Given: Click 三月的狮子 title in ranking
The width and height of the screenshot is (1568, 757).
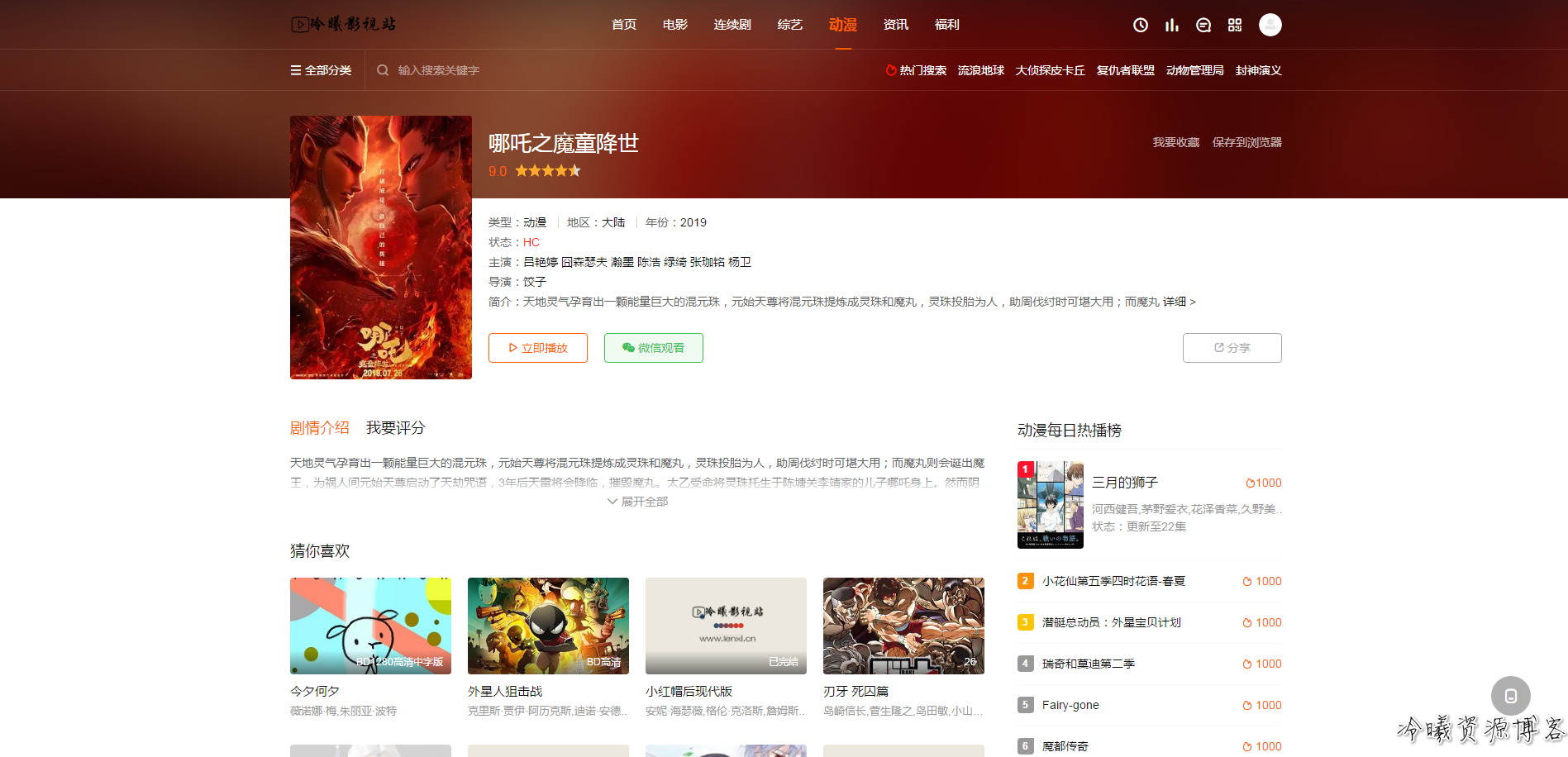Looking at the screenshot, I should (1125, 483).
